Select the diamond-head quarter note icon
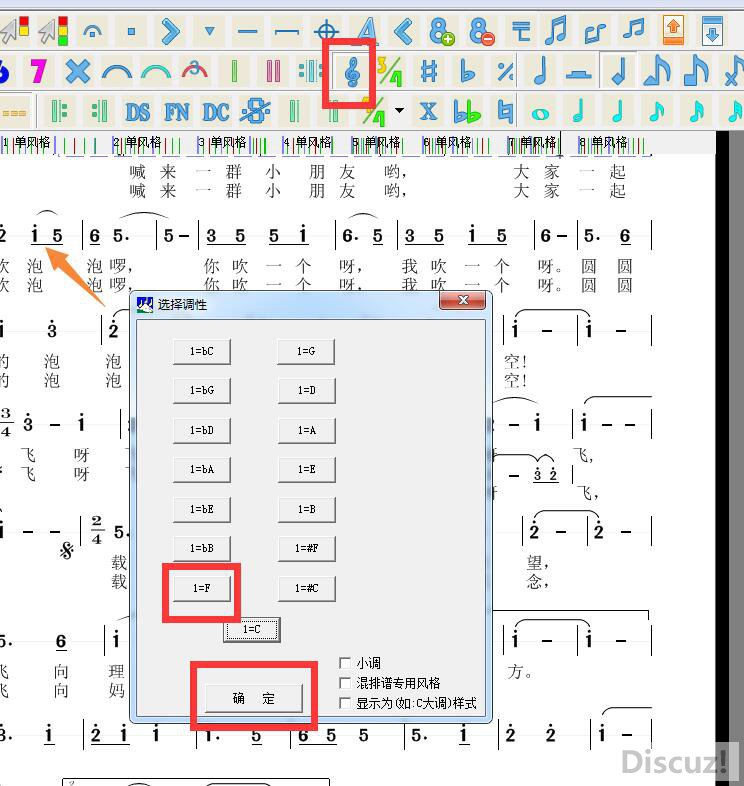Viewport: 744px width, 786px height. tap(619, 71)
